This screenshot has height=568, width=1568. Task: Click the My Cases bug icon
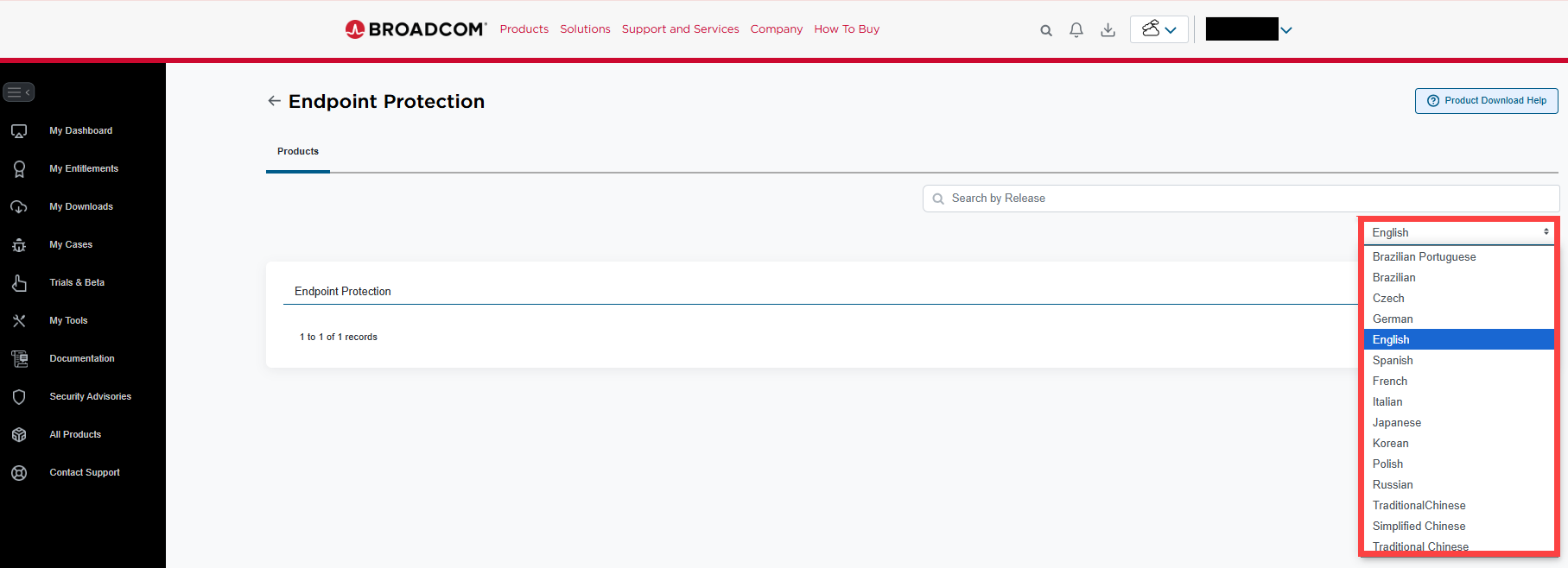(19, 245)
